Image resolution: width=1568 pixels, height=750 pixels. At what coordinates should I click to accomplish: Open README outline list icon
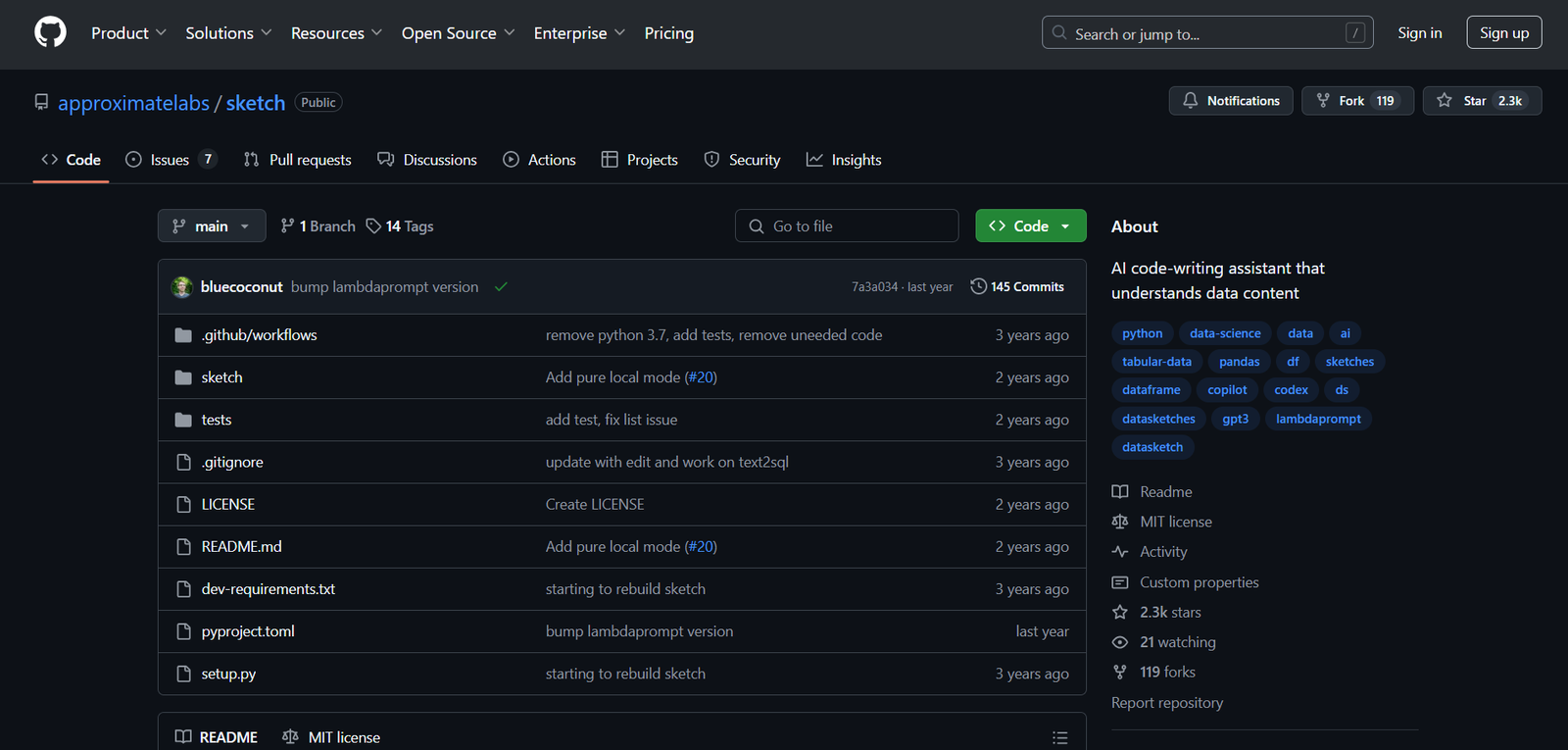[x=1059, y=737]
